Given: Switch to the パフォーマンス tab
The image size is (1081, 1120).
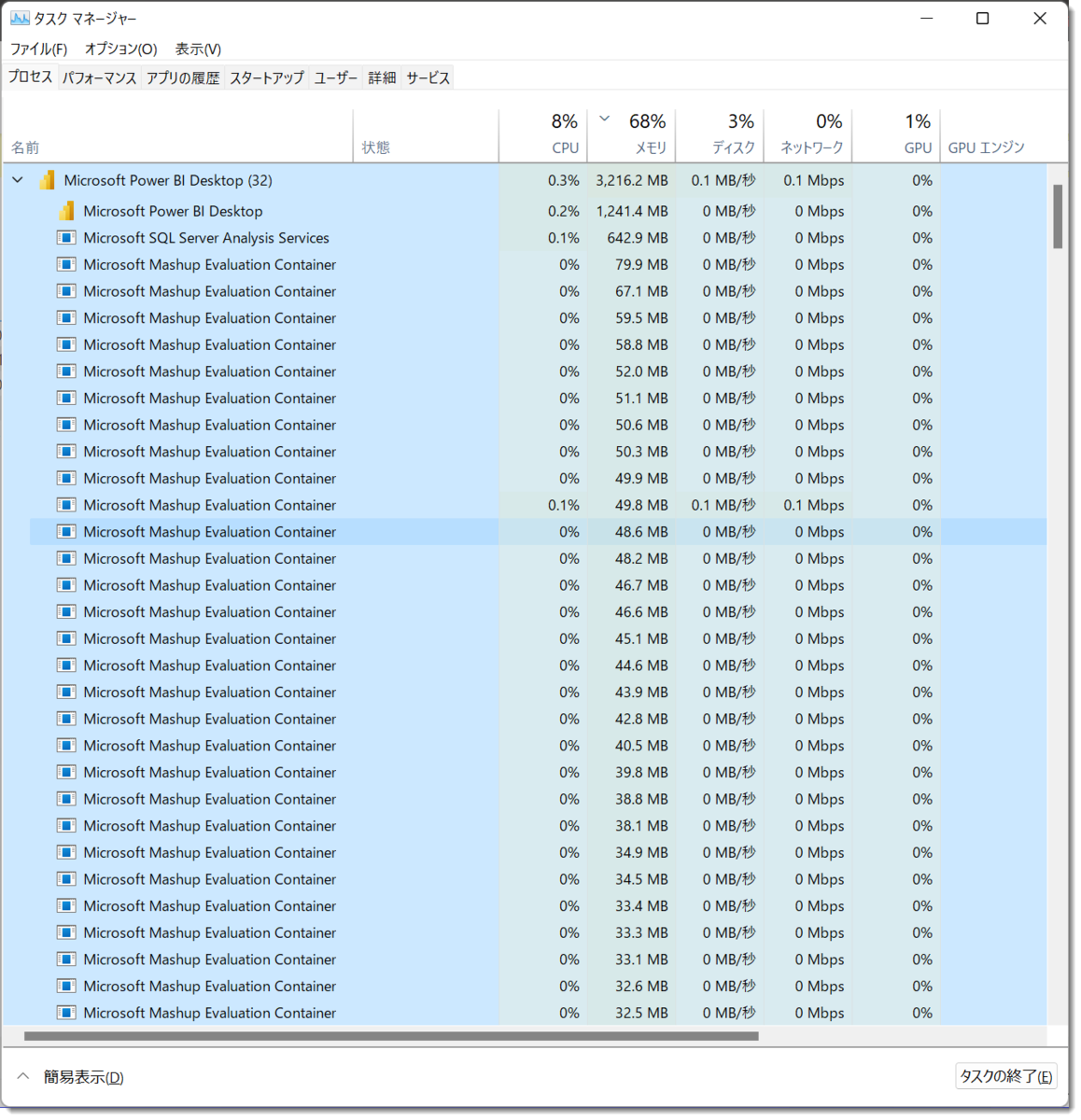Looking at the screenshot, I should pos(99,77).
